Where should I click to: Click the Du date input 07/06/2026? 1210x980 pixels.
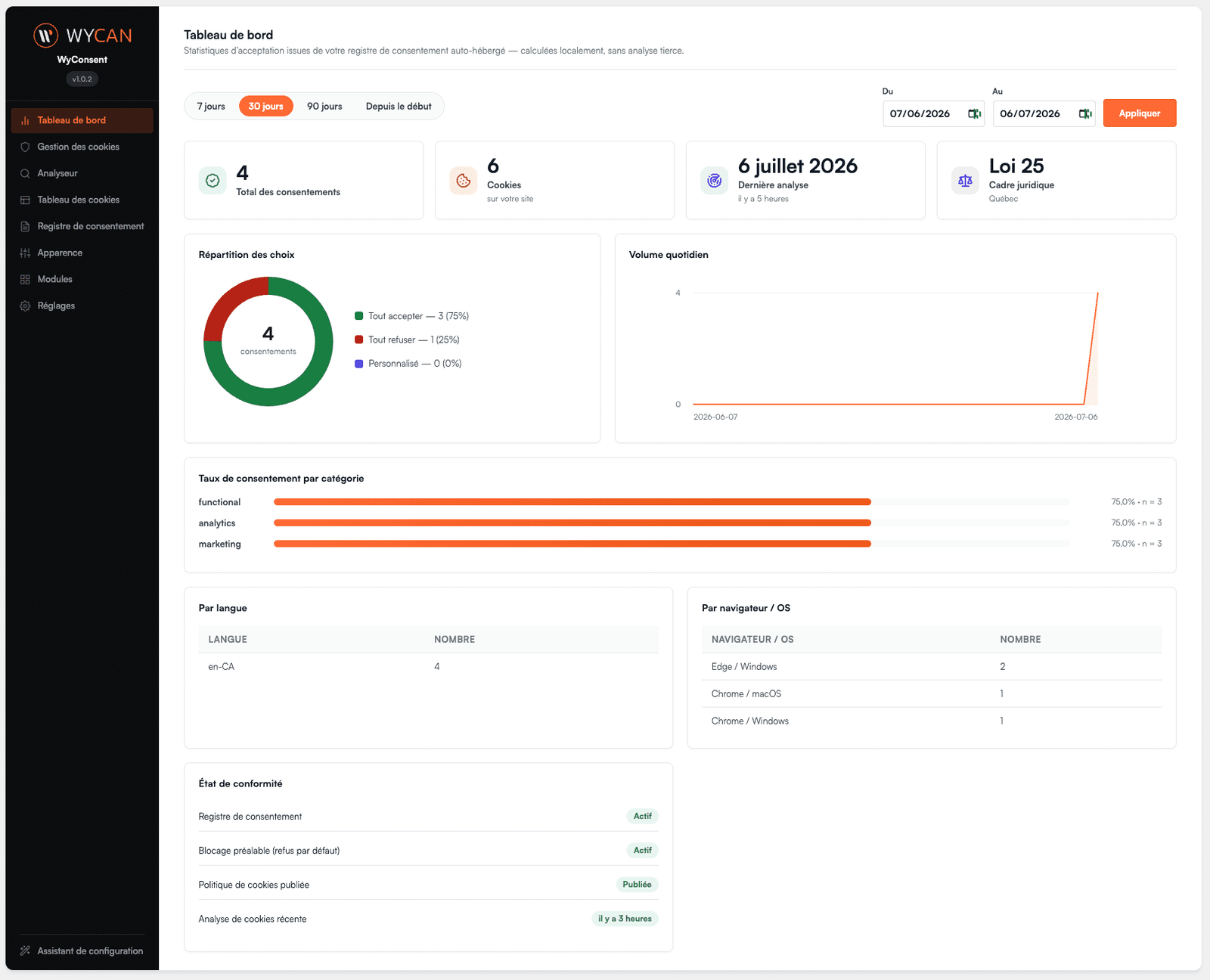(x=933, y=113)
